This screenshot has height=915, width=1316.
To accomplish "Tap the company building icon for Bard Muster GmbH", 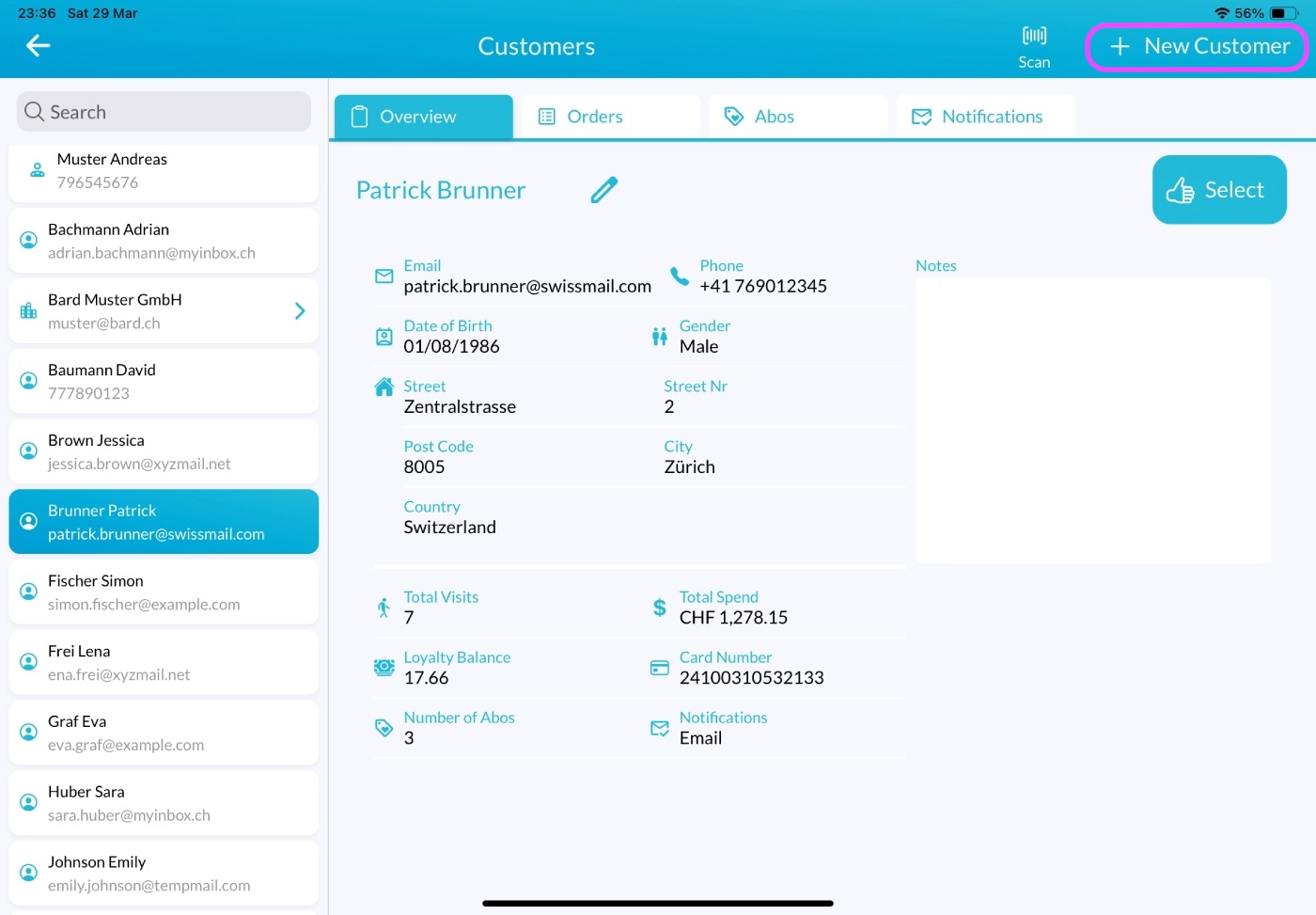I will [x=29, y=311].
